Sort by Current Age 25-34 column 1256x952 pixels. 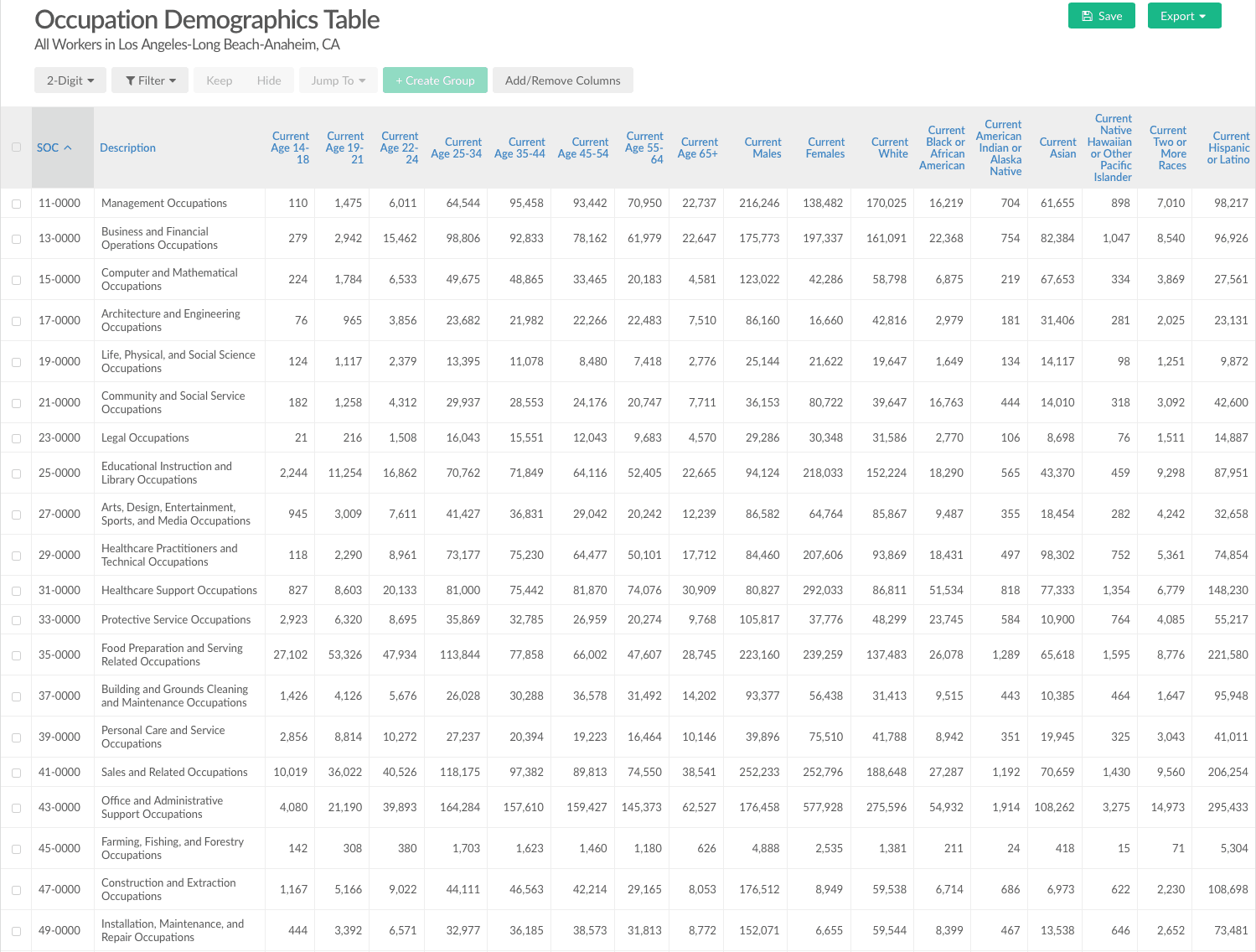point(457,147)
